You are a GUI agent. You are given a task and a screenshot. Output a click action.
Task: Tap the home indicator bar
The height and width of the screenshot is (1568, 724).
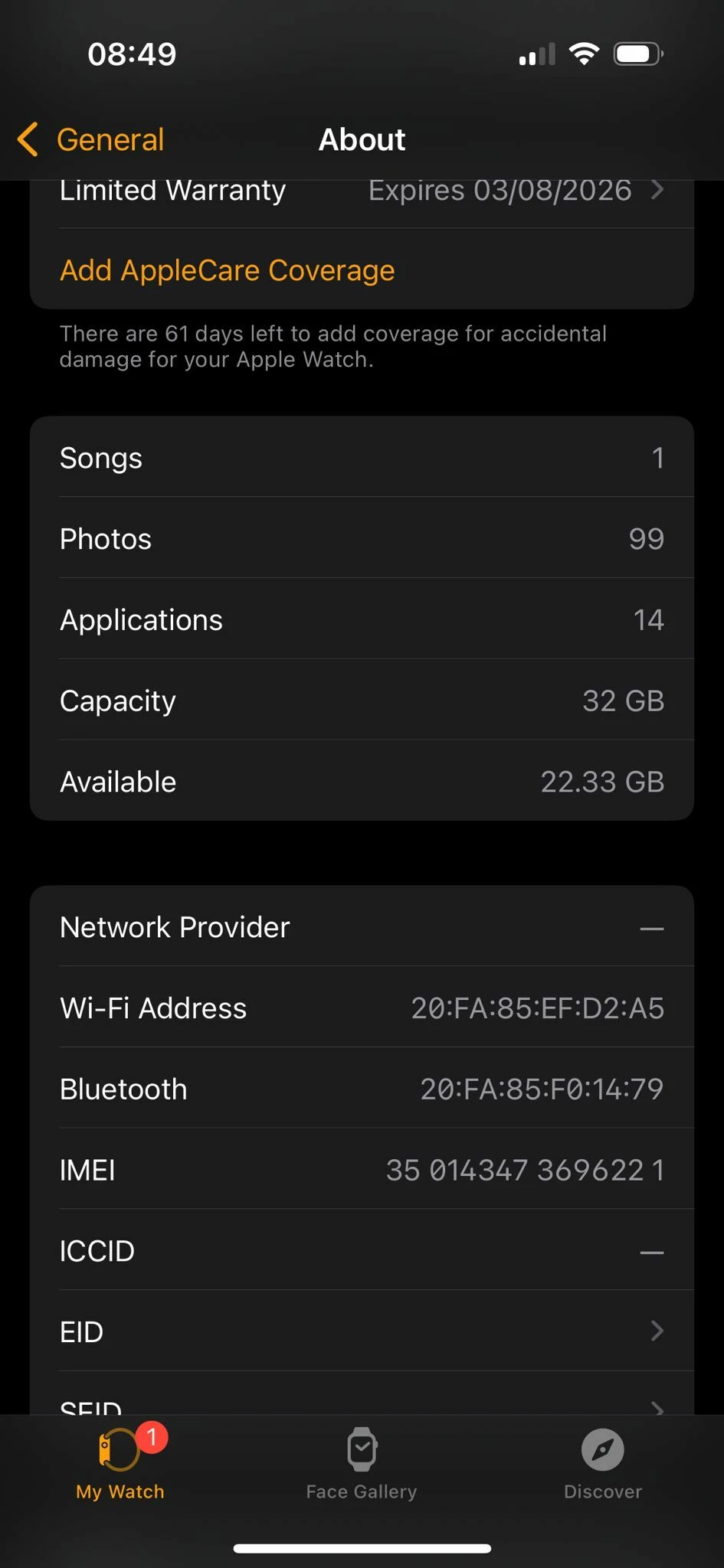pos(362,1548)
